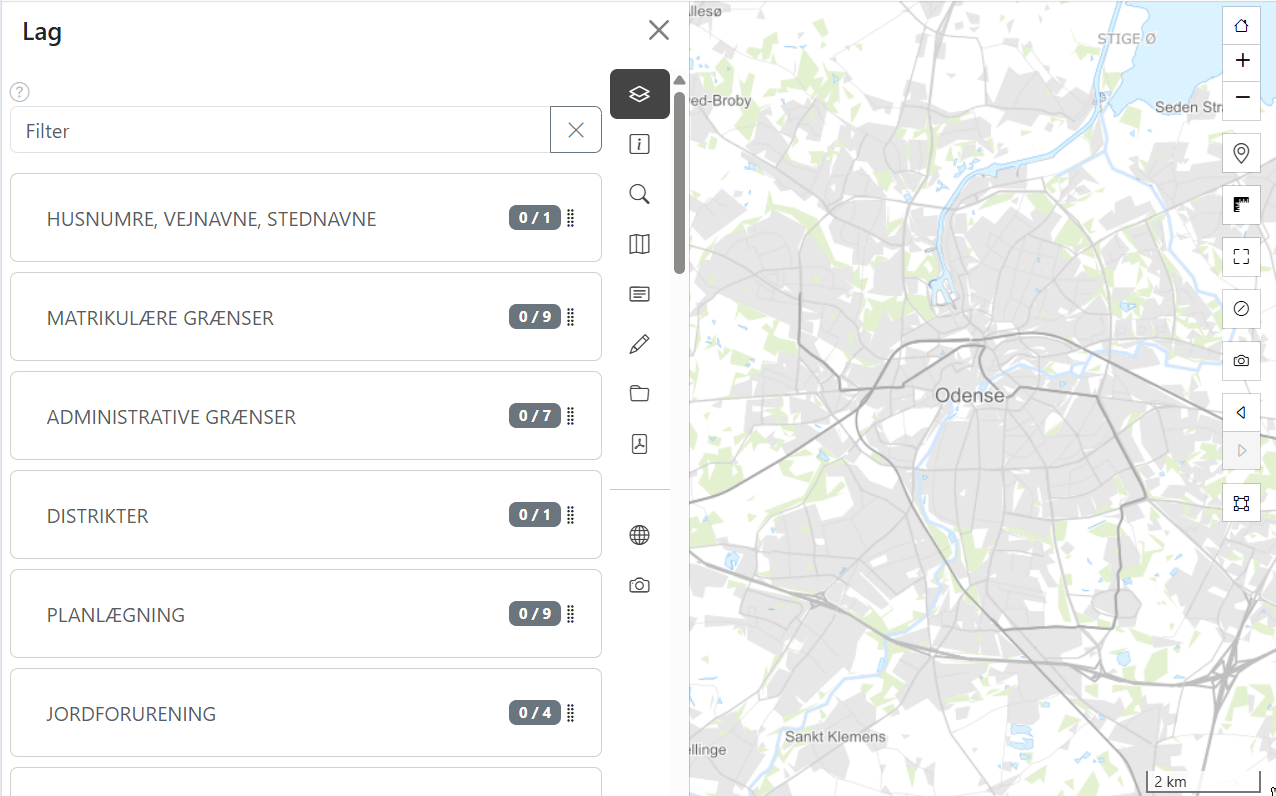Open the pencil drawing tool panel
Viewport: 1276px width, 796px height.
(x=639, y=344)
